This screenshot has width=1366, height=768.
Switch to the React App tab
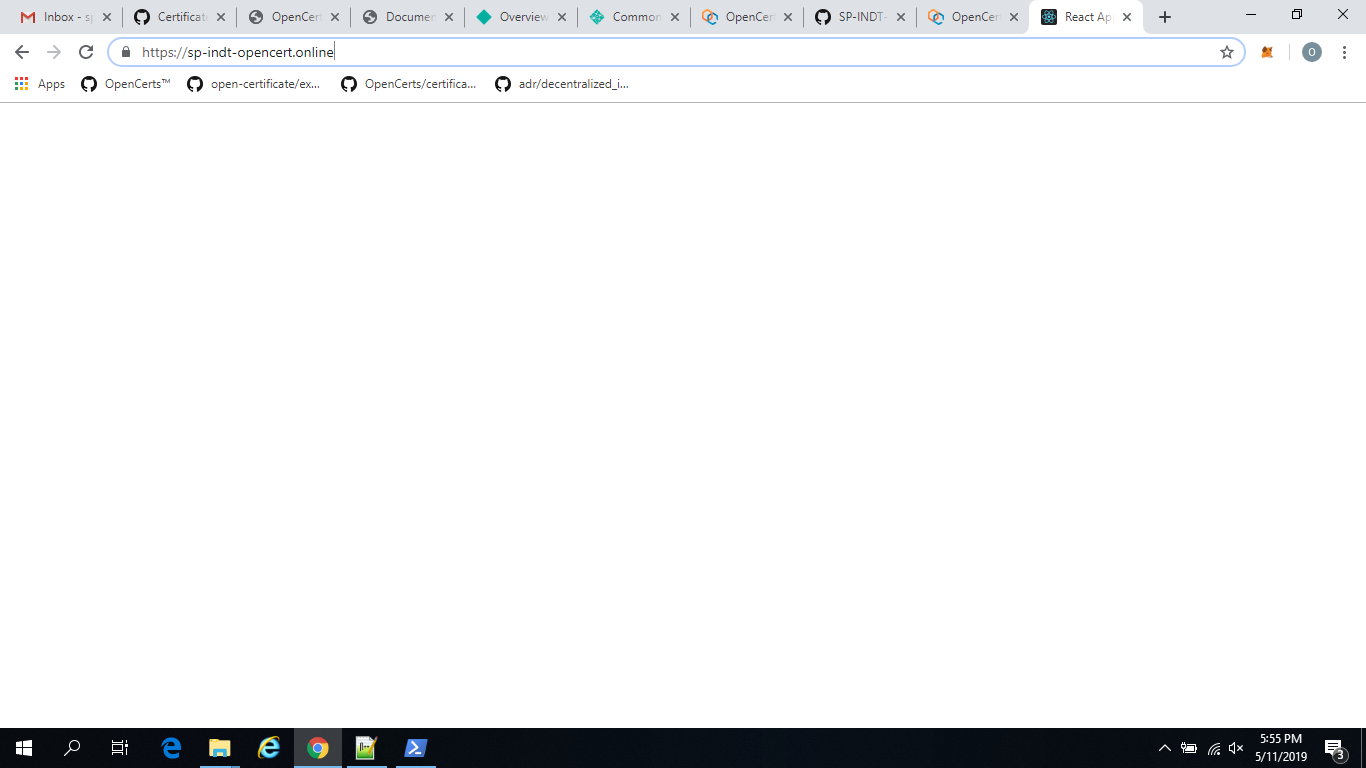click(x=1080, y=16)
